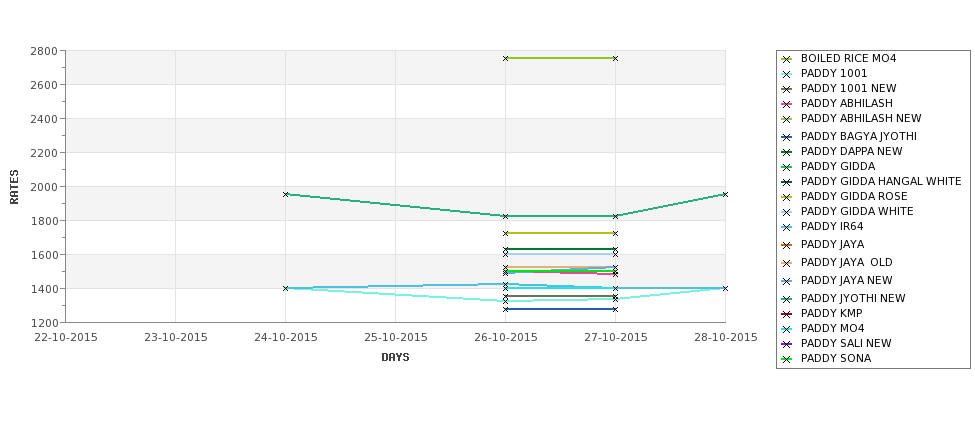Click the PADDY ABHILASH pink legend marker
The width and height of the screenshot is (975, 429).
[x=787, y=104]
